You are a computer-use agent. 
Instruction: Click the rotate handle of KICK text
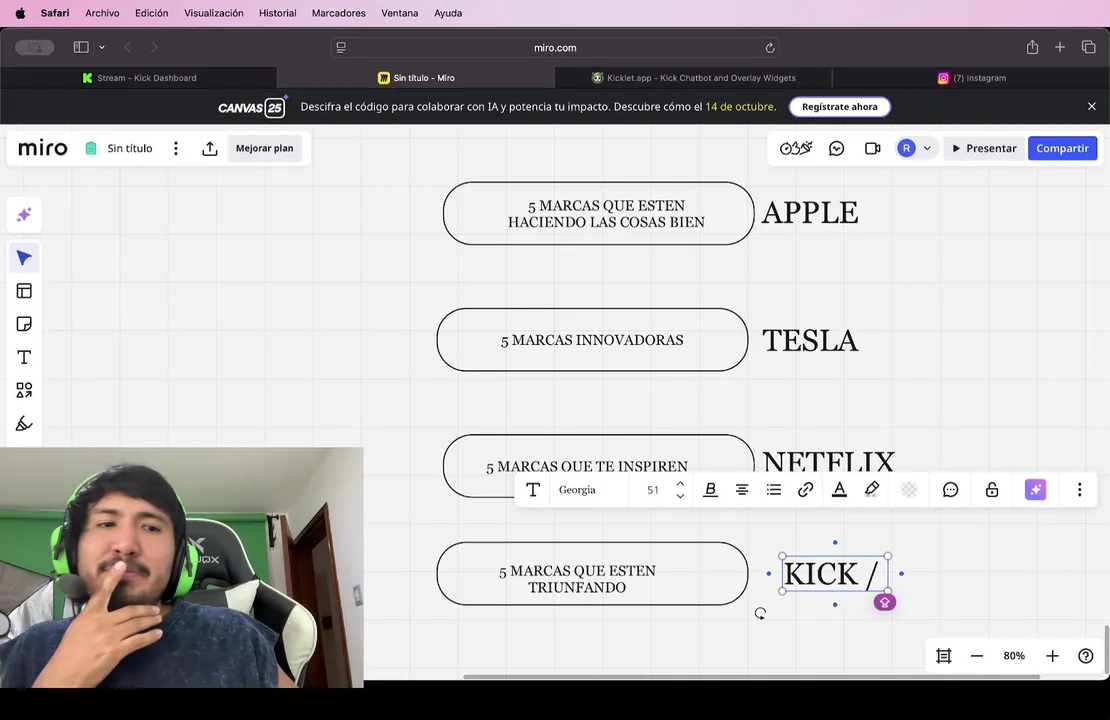tap(760, 614)
